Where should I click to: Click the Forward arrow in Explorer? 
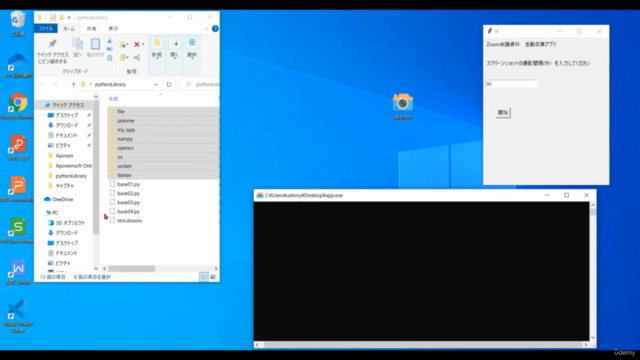pos(55,84)
